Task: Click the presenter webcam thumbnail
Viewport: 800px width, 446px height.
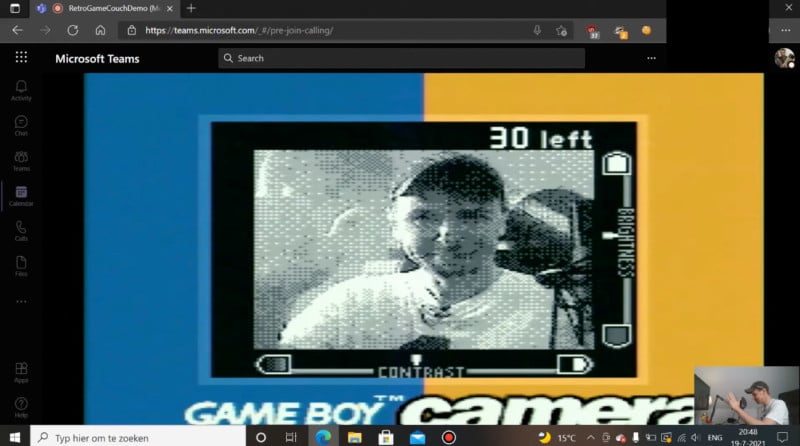Action: point(746,395)
